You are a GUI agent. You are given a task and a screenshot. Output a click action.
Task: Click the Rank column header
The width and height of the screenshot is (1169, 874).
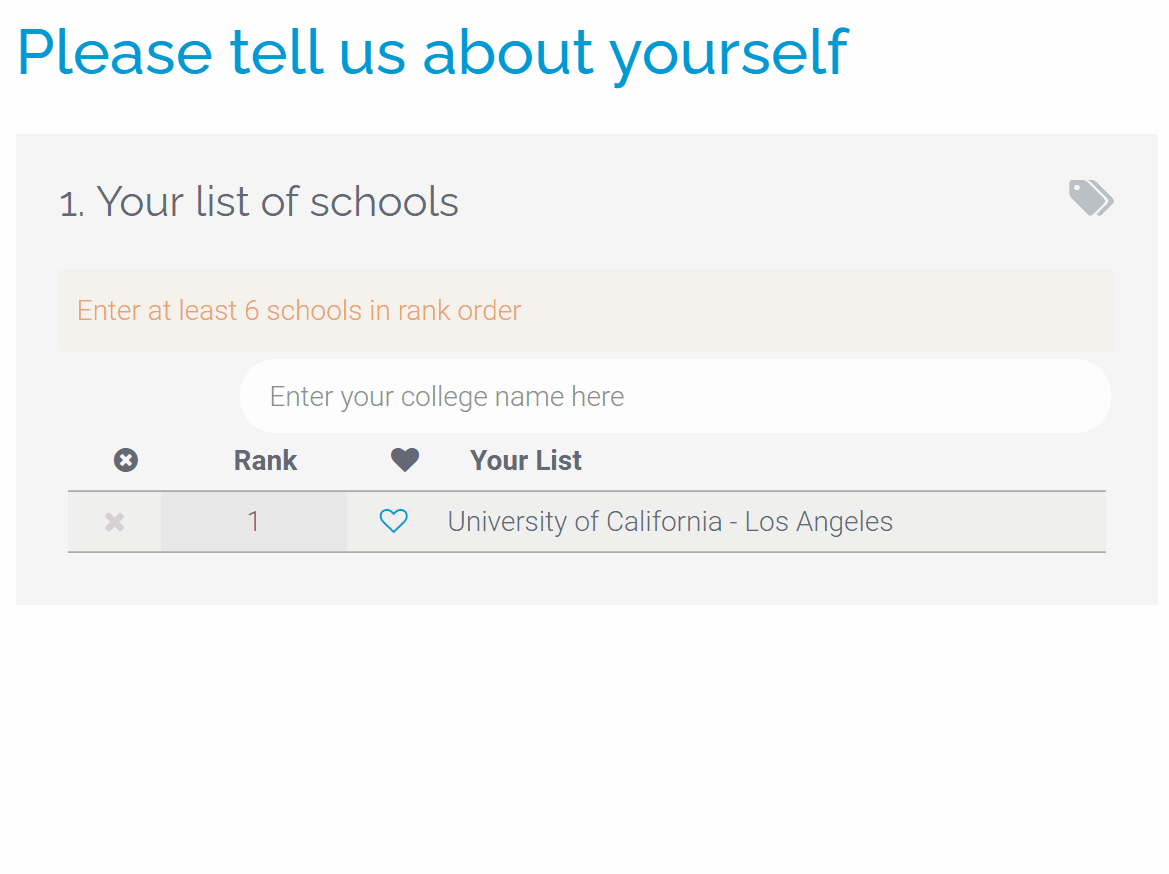[265, 460]
